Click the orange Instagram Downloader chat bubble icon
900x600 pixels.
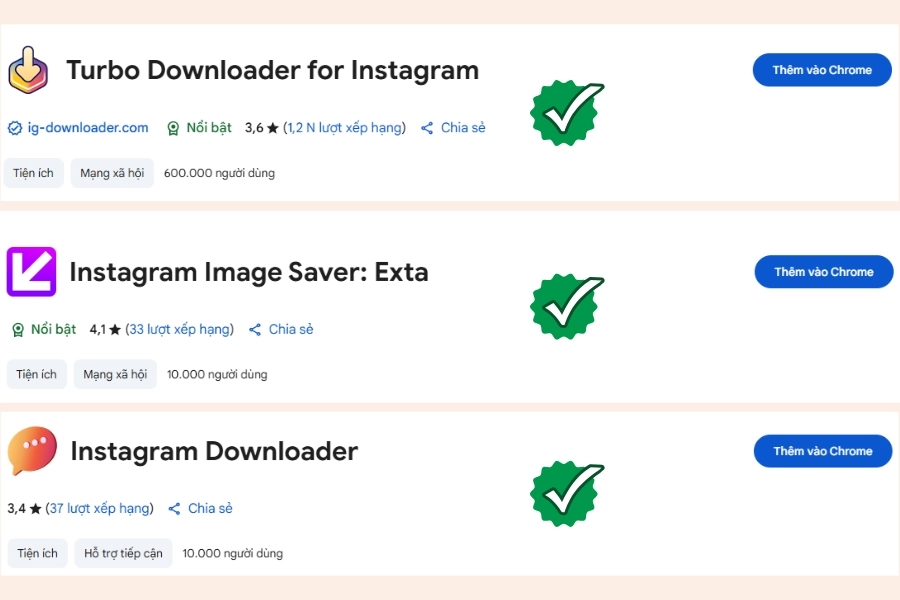32,451
